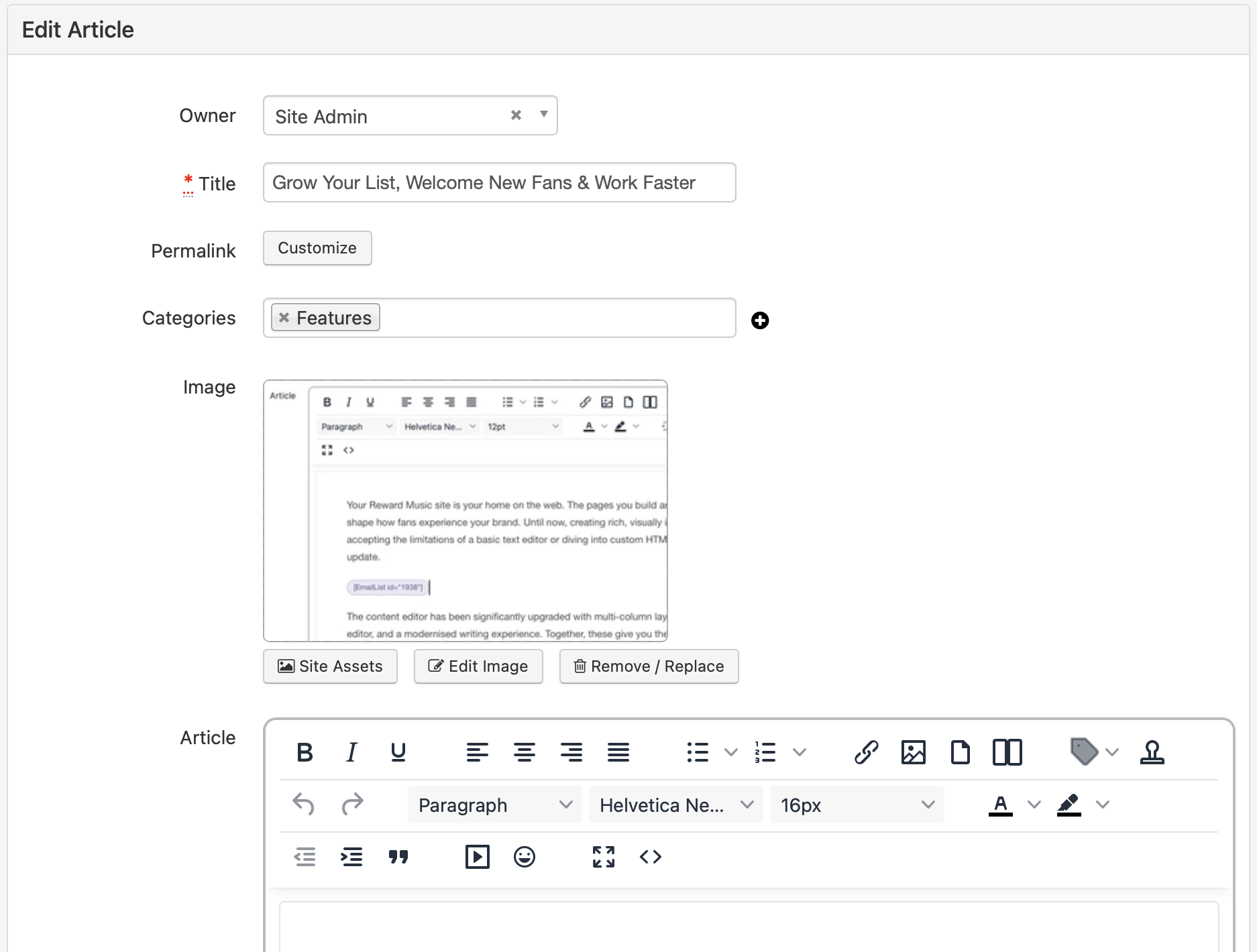Open source code view
Image resolution: width=1257 pixels, height=952 pixels.
click(651, 857)
